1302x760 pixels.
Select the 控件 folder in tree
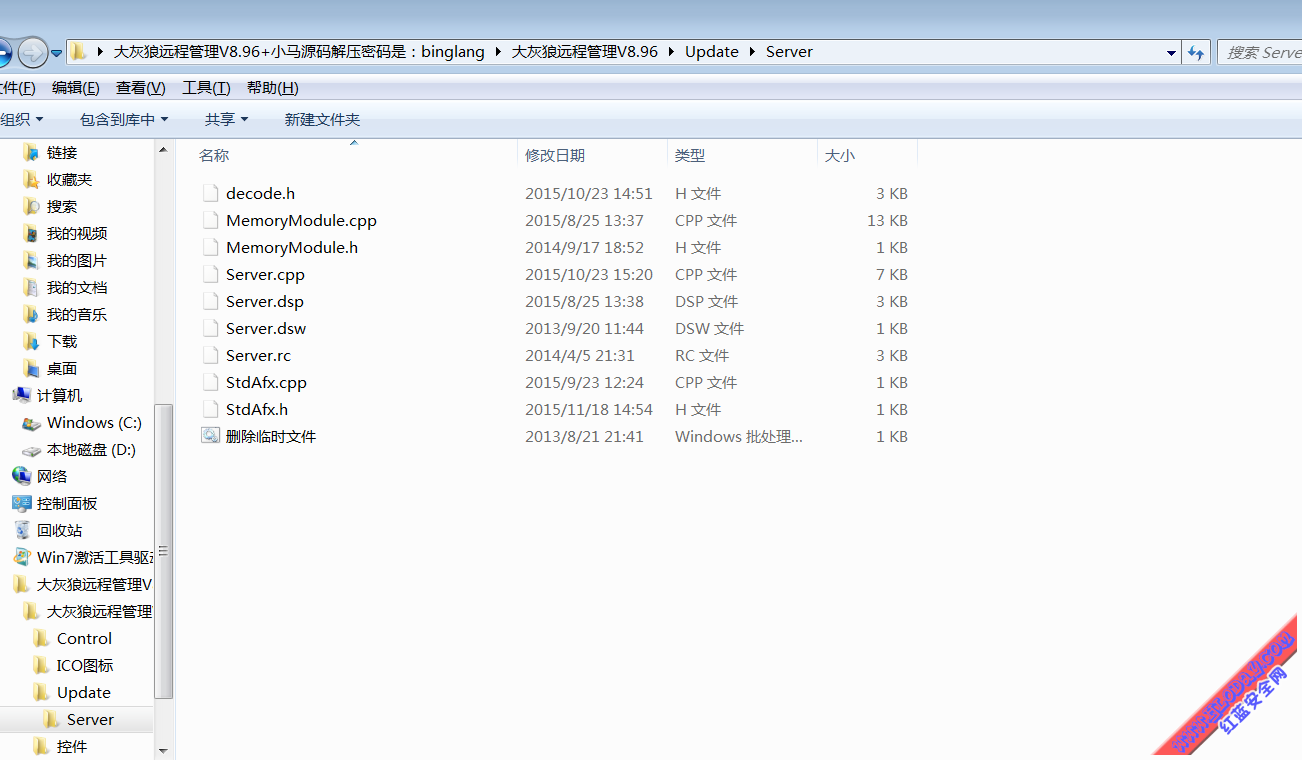[72, 746]
